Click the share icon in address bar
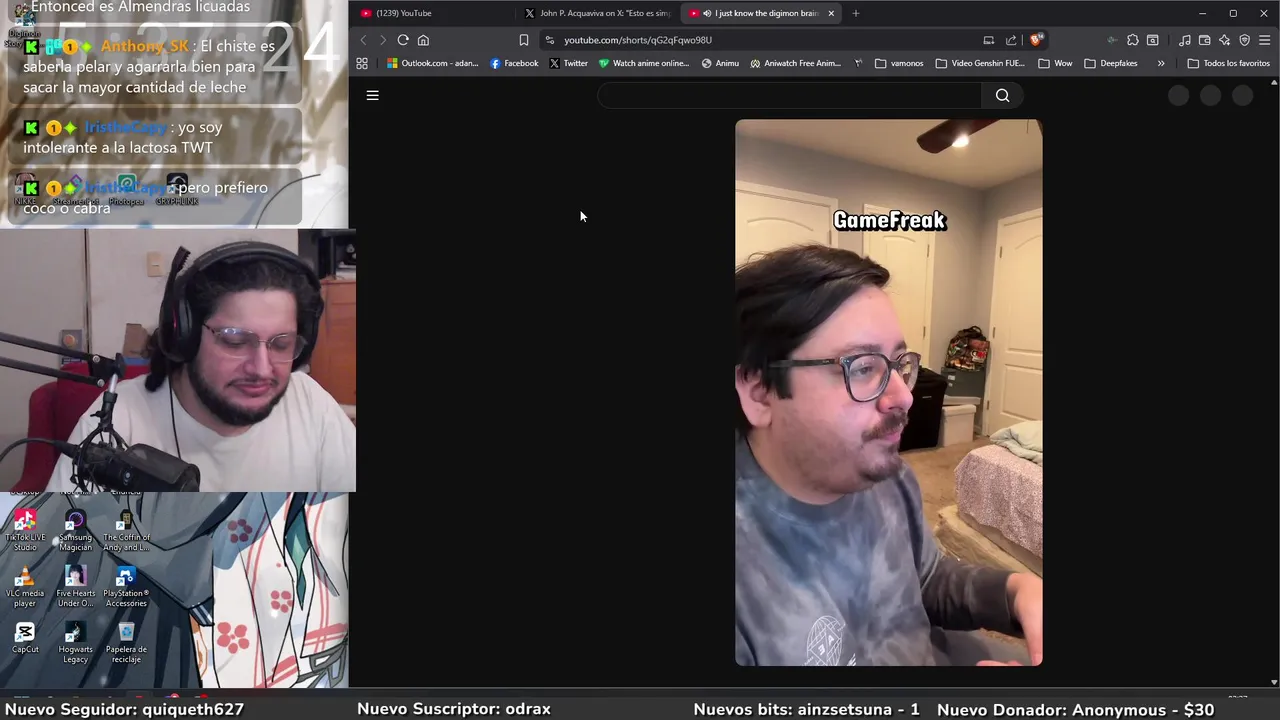Viewport: 1280px width, 720px height. coord(1011,40)
